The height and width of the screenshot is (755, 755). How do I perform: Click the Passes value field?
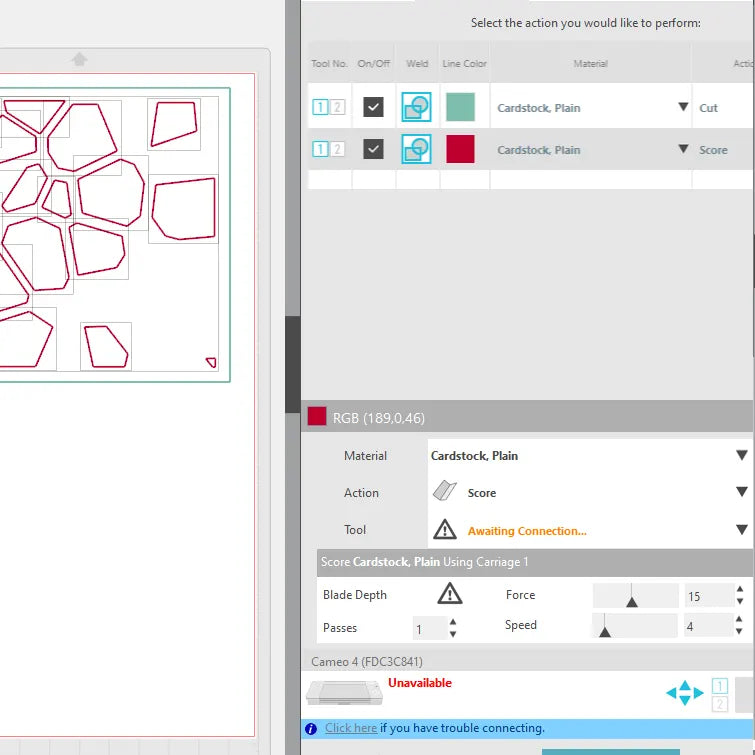427,629
